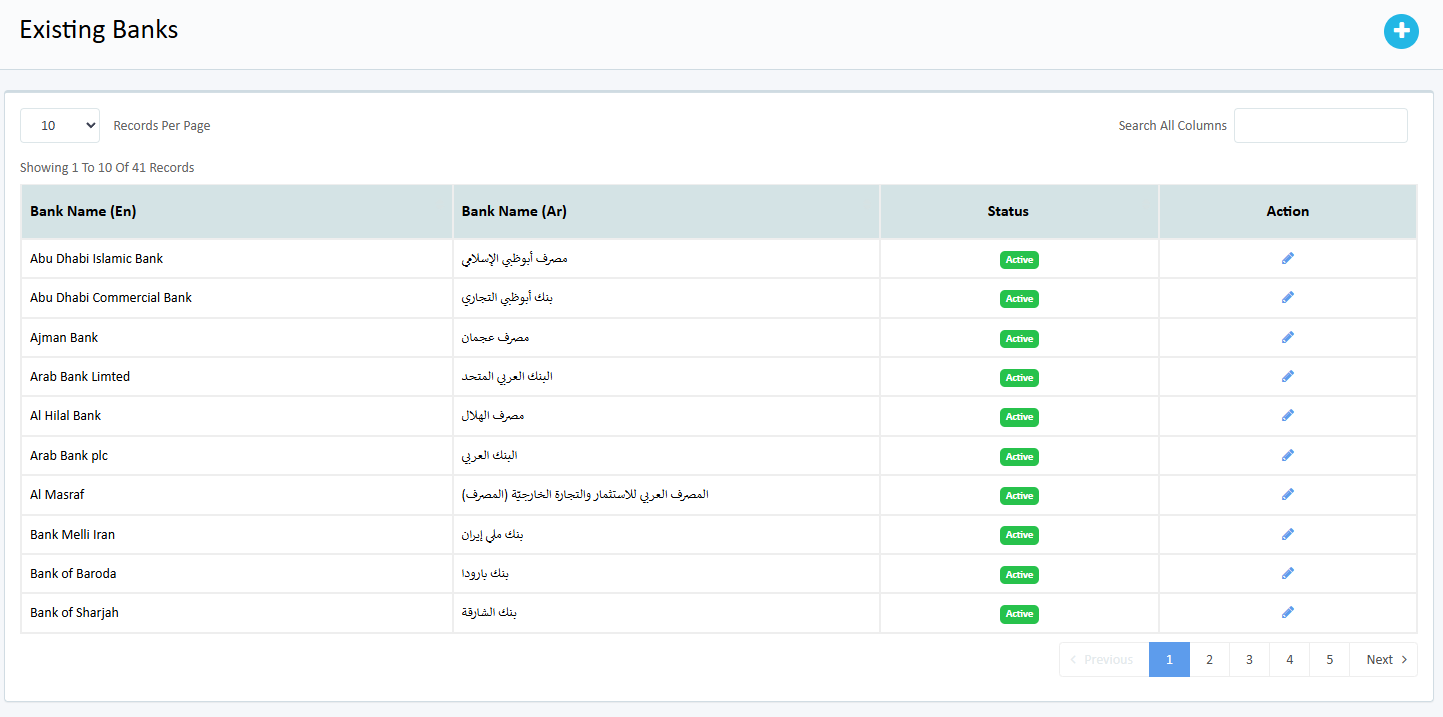Click Arabic name 'بنك بارودا' cell
Viewport: 1443px width, 717px height.
[x=666, y=574]
